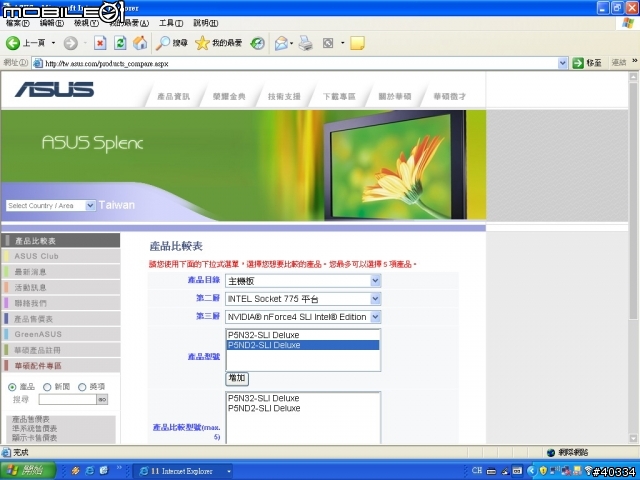Open NVIDIA nForce4 SLI Intel Edition dropdown
640x480 pixels.
tap(303, 317)
